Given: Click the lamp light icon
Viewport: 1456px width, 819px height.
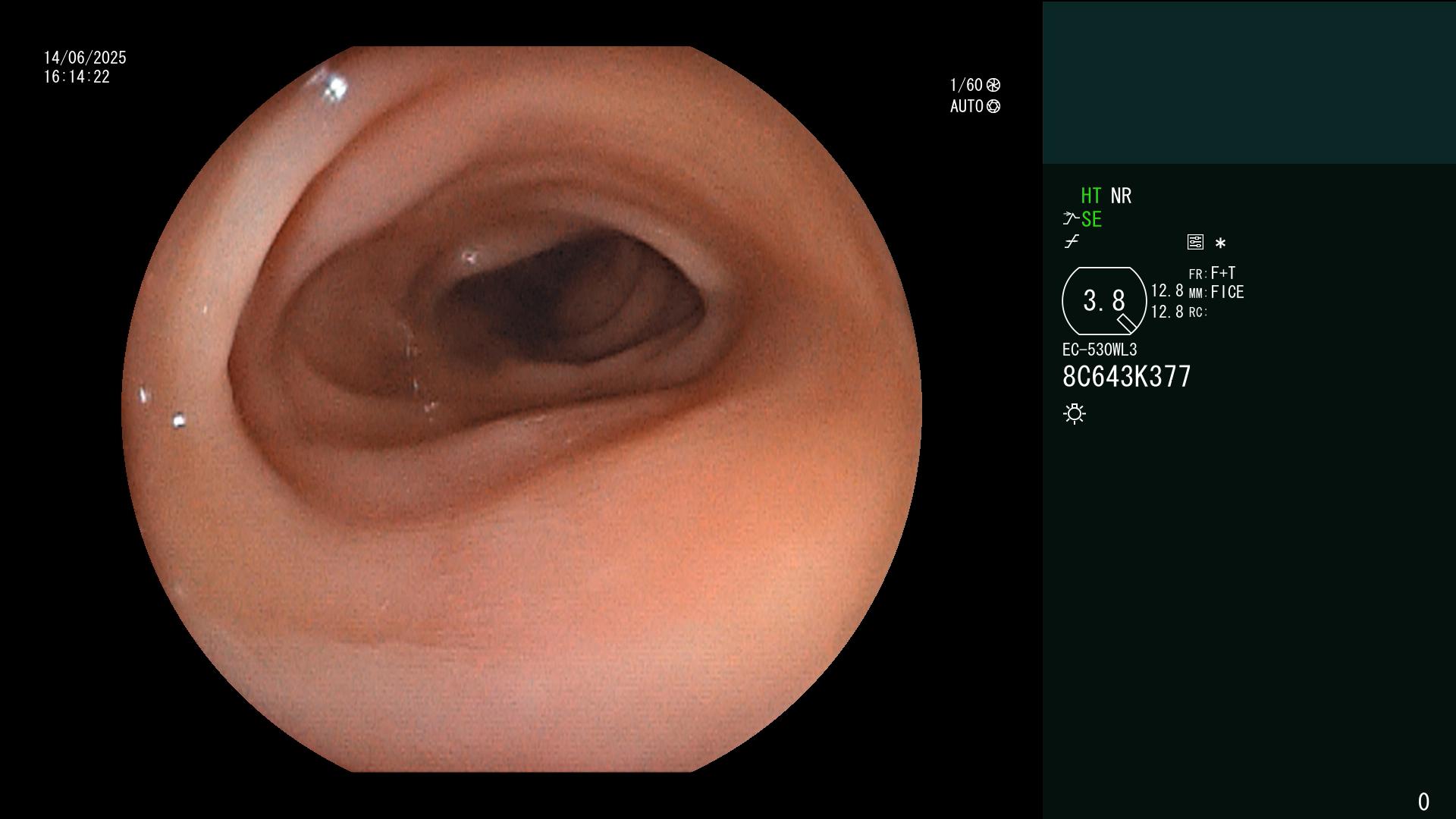Looking at the screenshot, I should click(1075, 413).
